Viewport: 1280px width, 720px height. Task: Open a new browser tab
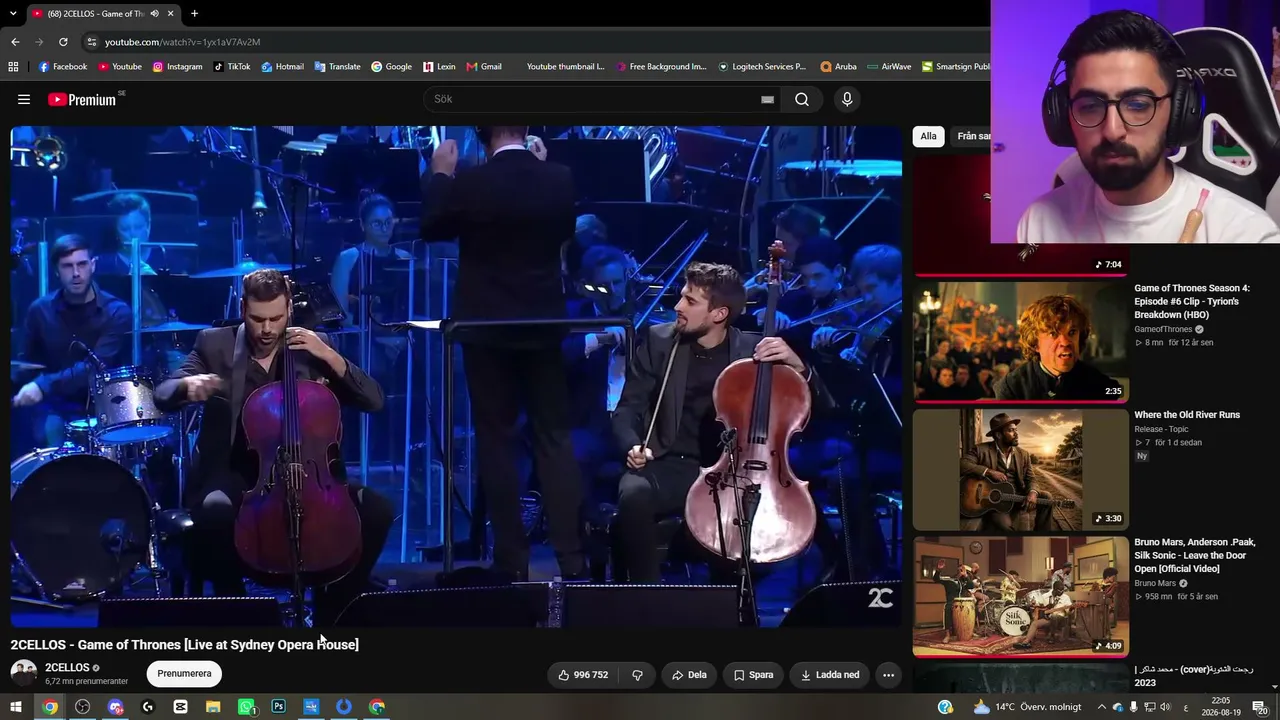coord(194,14)
